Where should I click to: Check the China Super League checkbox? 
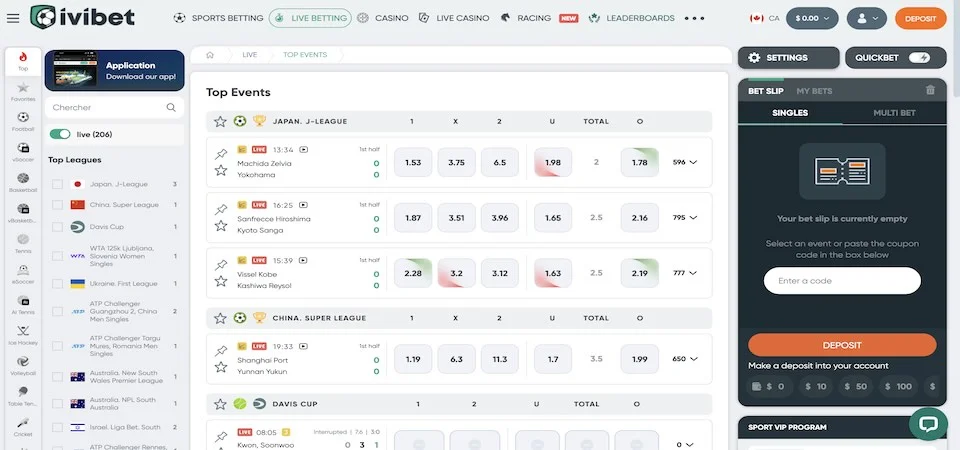click(58, 205)
